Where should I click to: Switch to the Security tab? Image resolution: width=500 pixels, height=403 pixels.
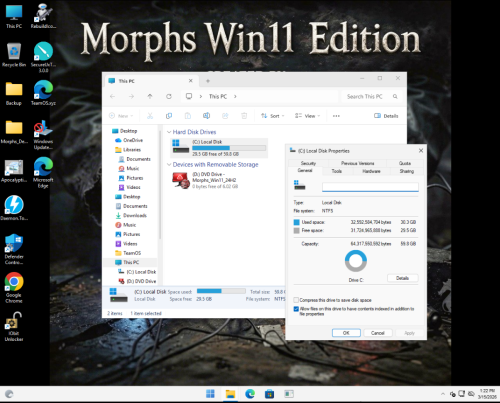click(x=308, y=163)
